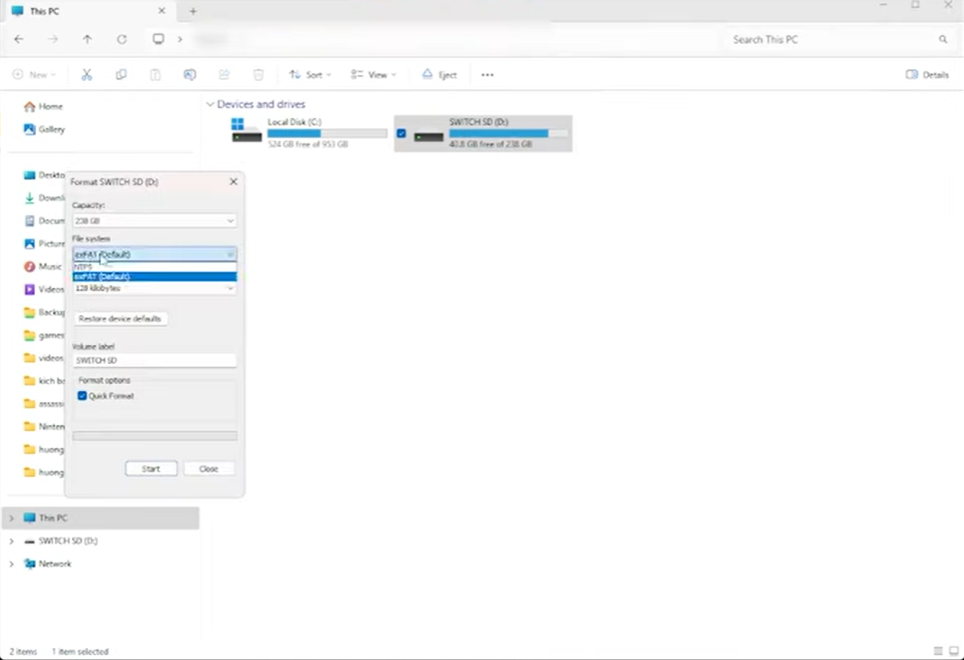Open the View menu
Image resolution: width=964 pixels, height=660 pixels.
click(375, 75)
